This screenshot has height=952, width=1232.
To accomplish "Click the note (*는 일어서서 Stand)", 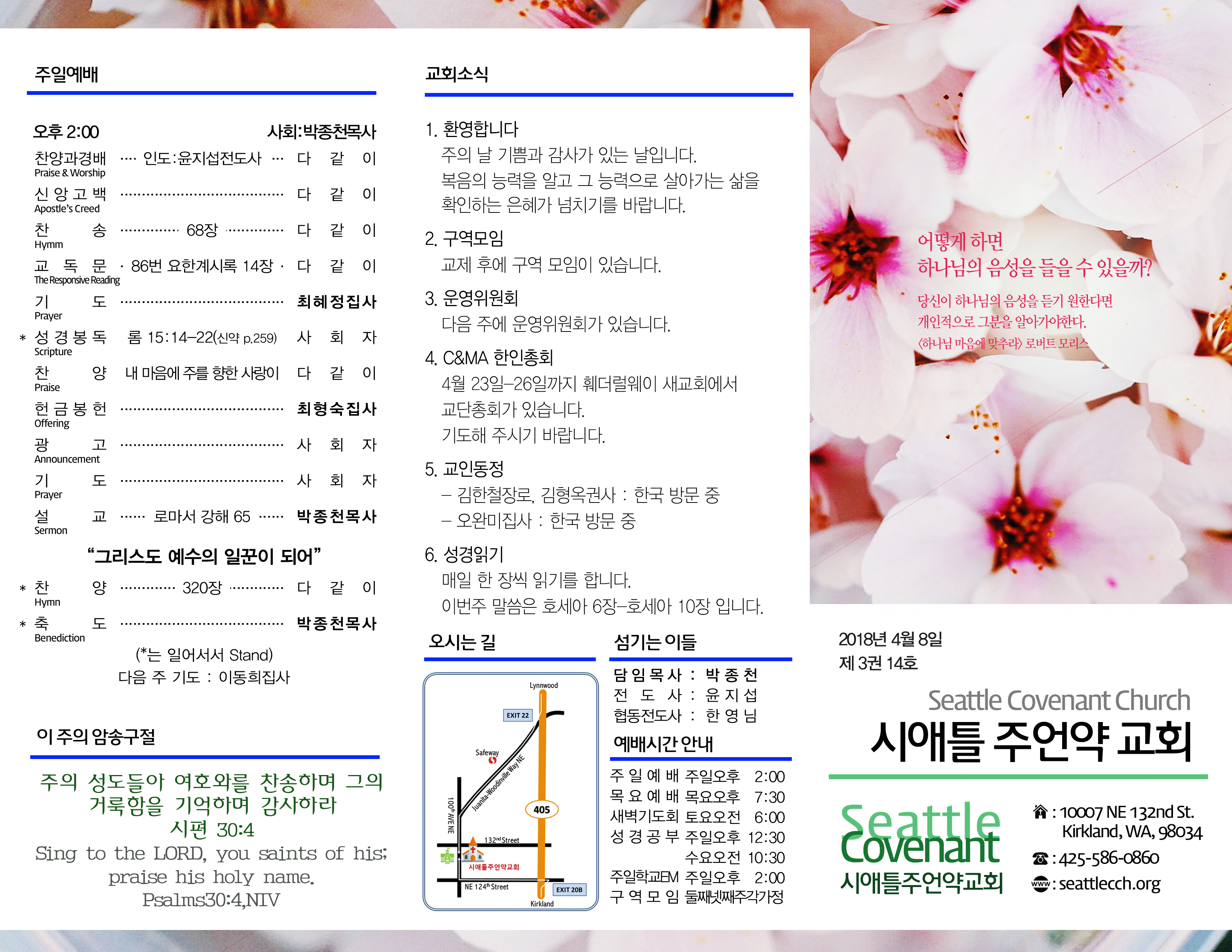I will point(204,655).
